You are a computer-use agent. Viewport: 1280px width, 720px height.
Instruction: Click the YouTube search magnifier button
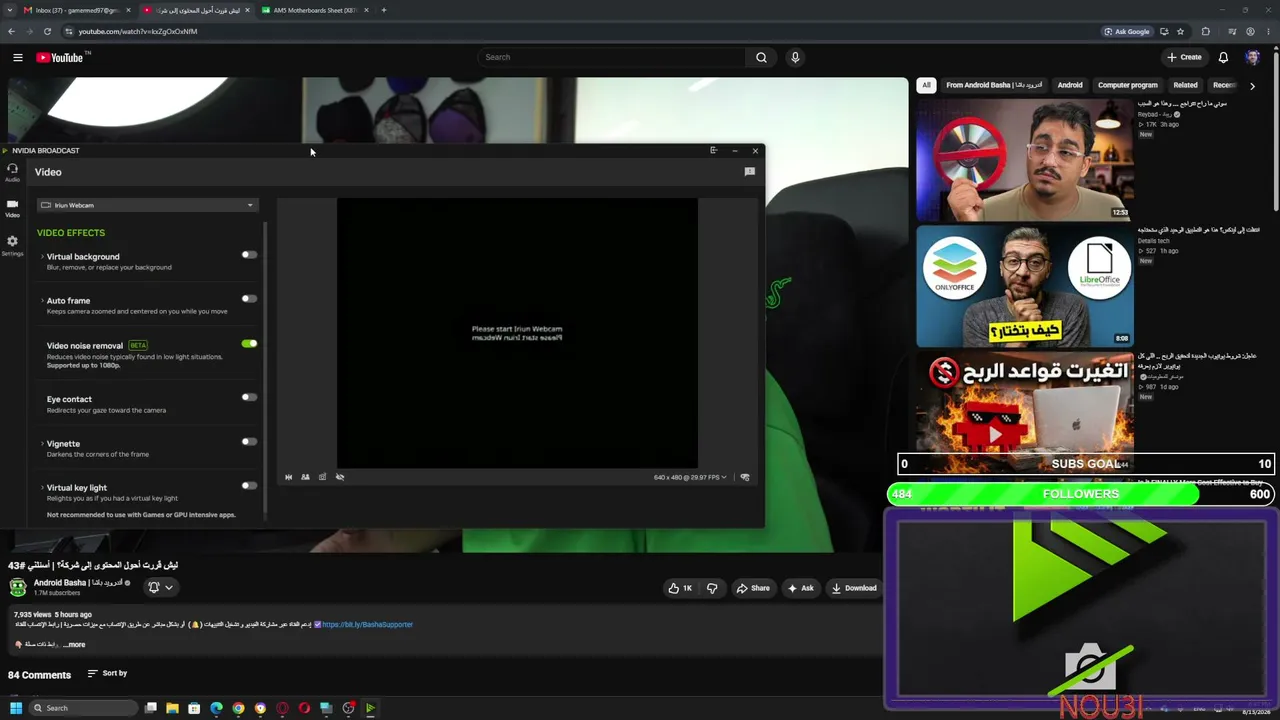(761, 57)
